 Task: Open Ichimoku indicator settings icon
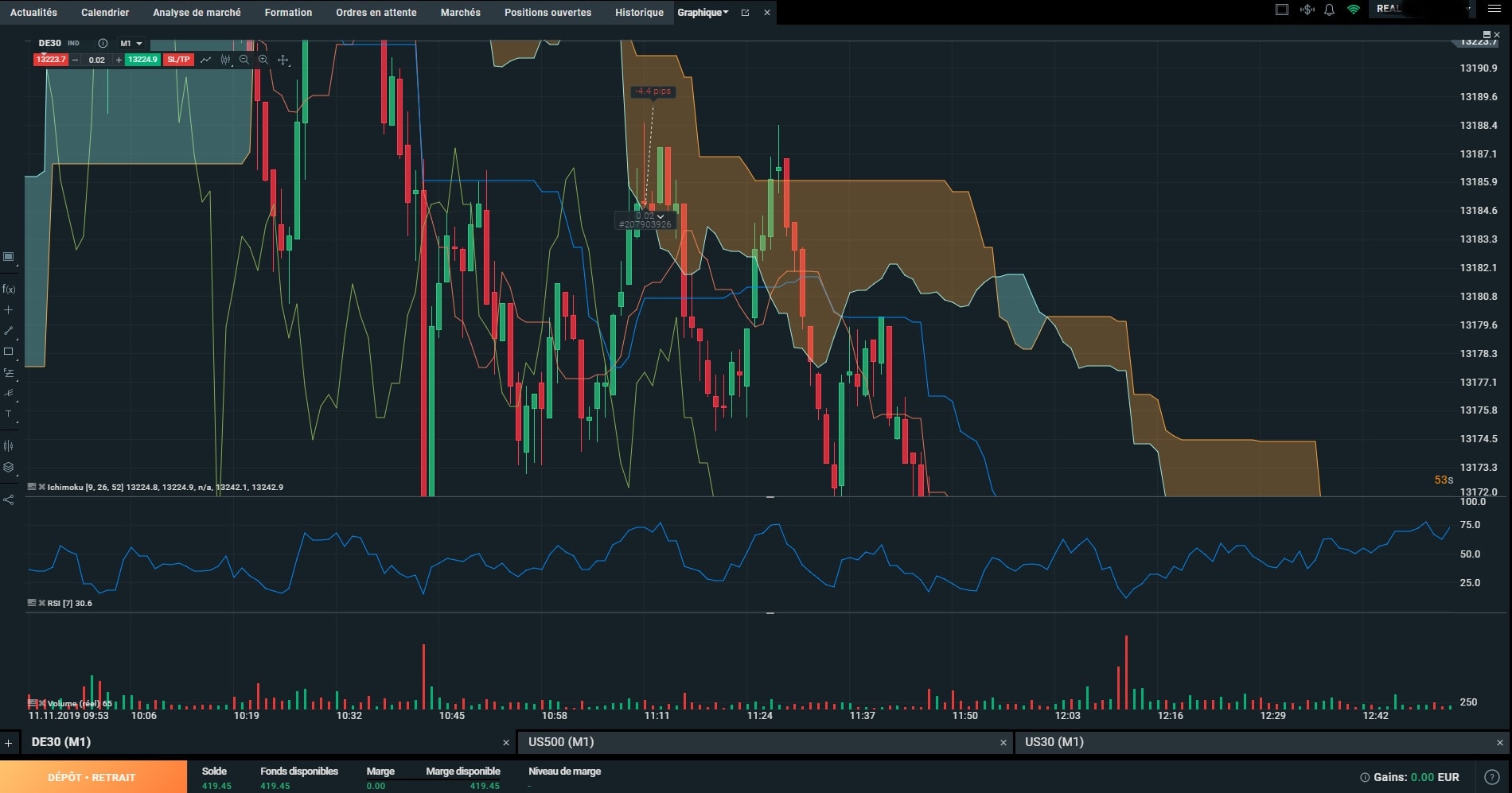click(32, 487)
